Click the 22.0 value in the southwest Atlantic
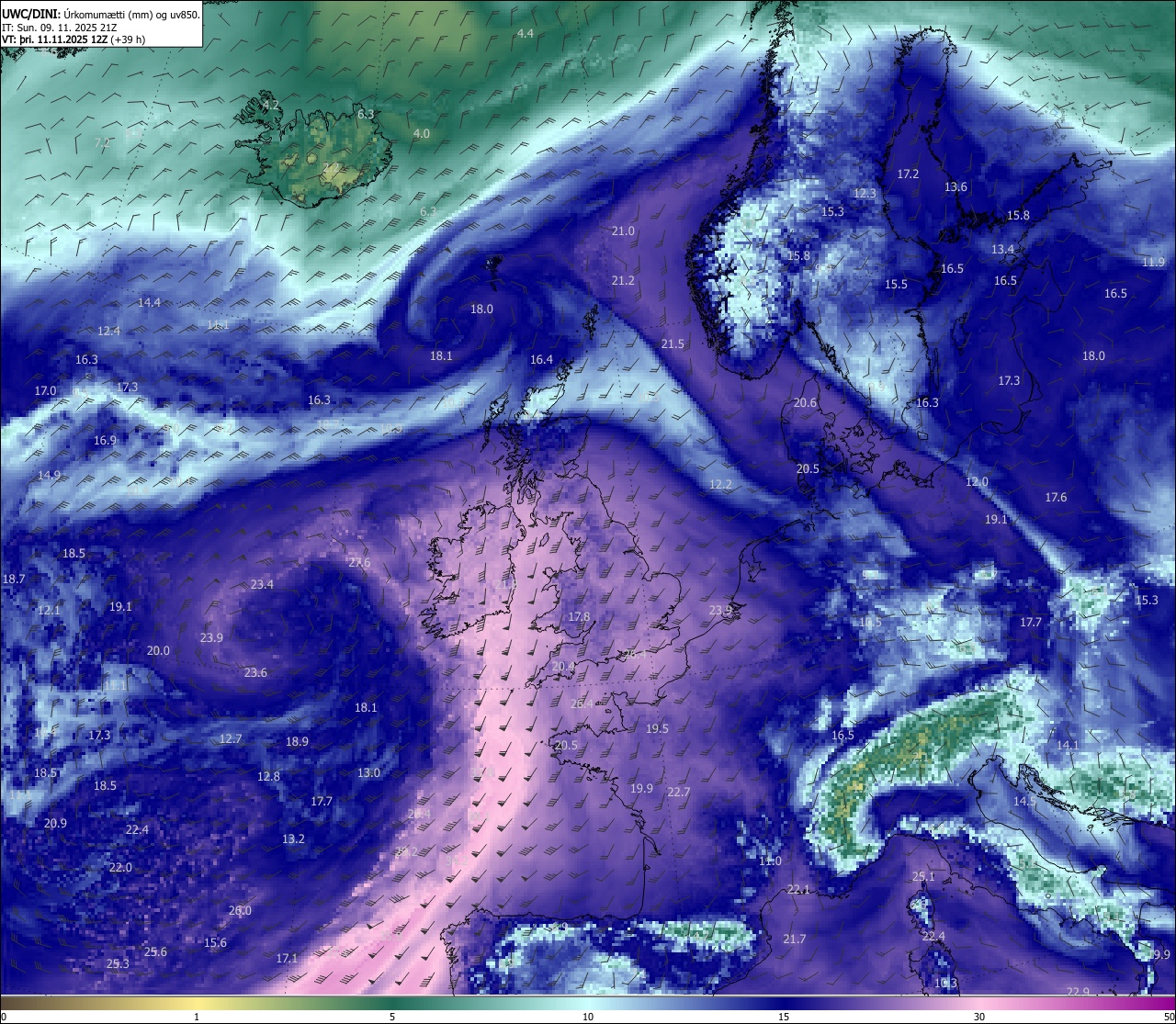This screenshot has height=1024, width=1176. (x=120, y=868)
